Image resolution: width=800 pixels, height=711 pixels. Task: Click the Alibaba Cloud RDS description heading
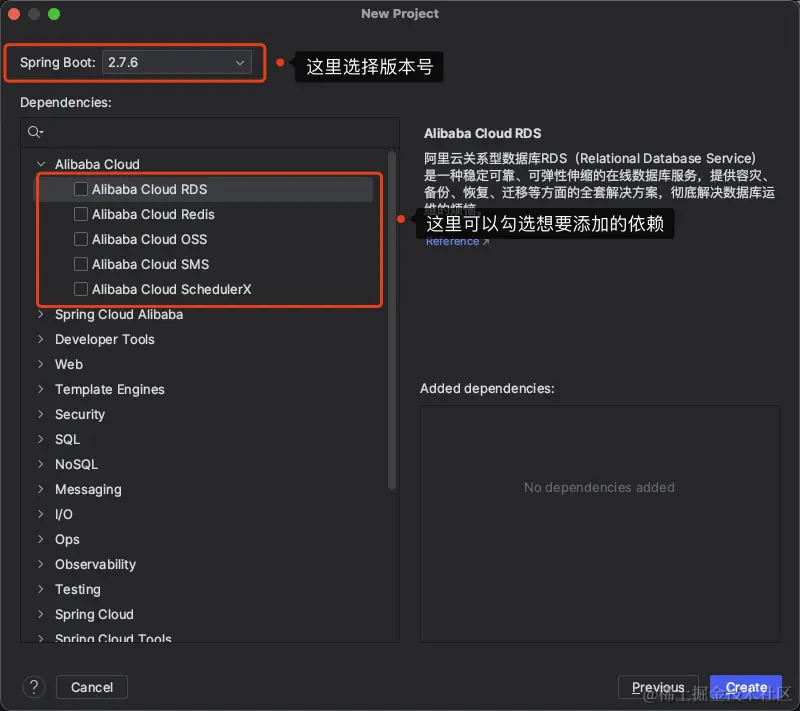(x=482, y=134)
